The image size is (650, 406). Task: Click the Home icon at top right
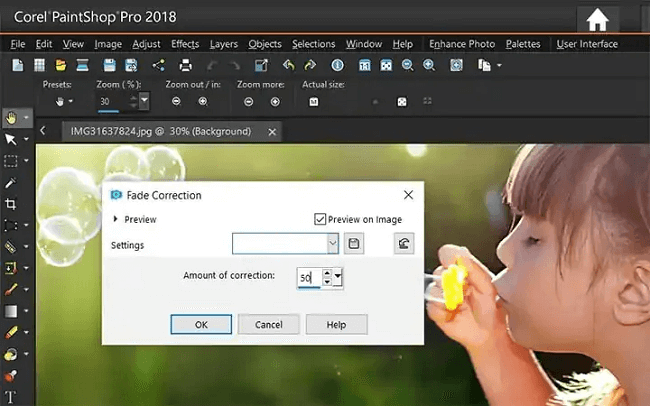click(597, 20)
